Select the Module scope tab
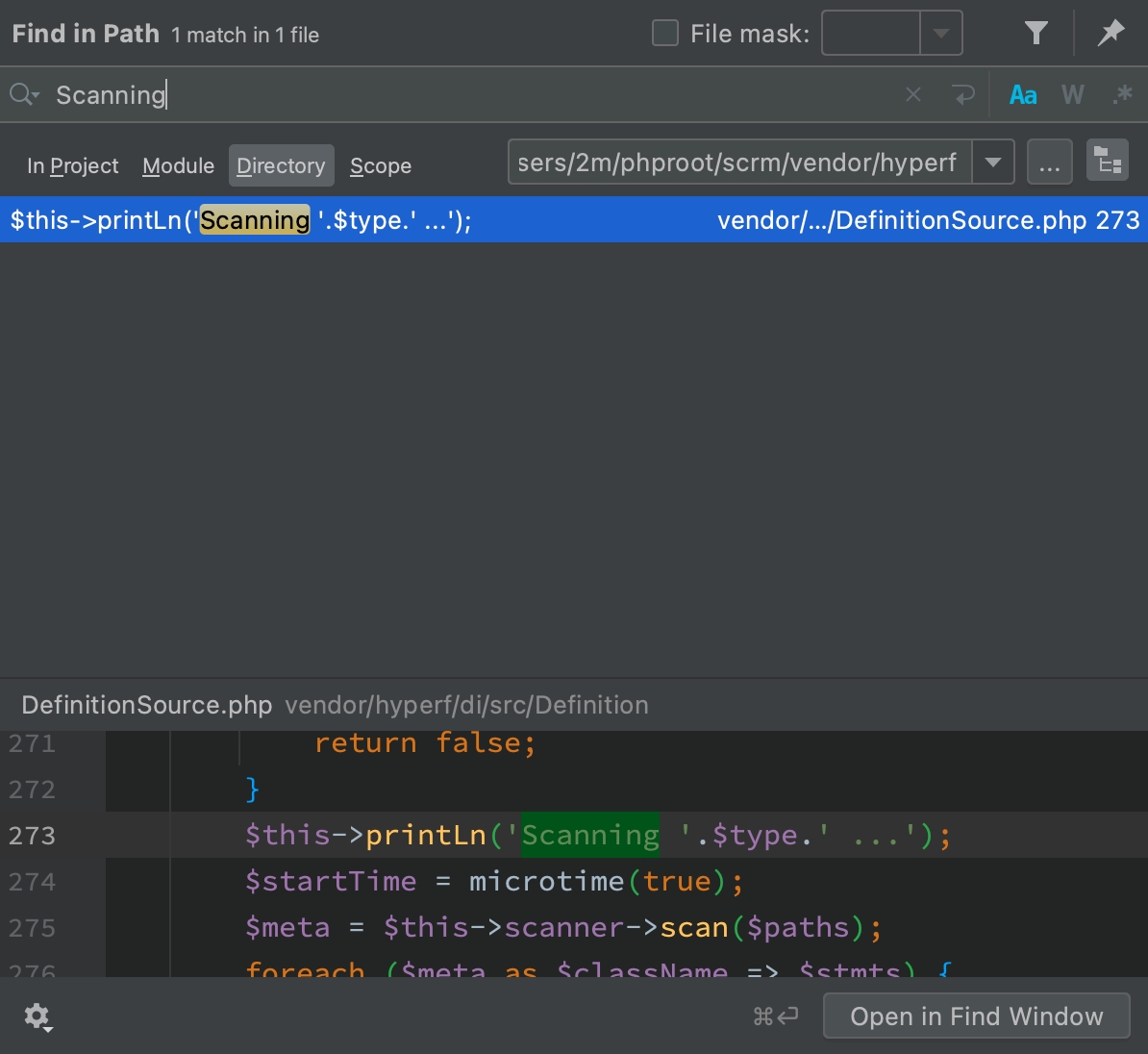The height and width of the screenshot is (1054, 1148). point(178,165)
